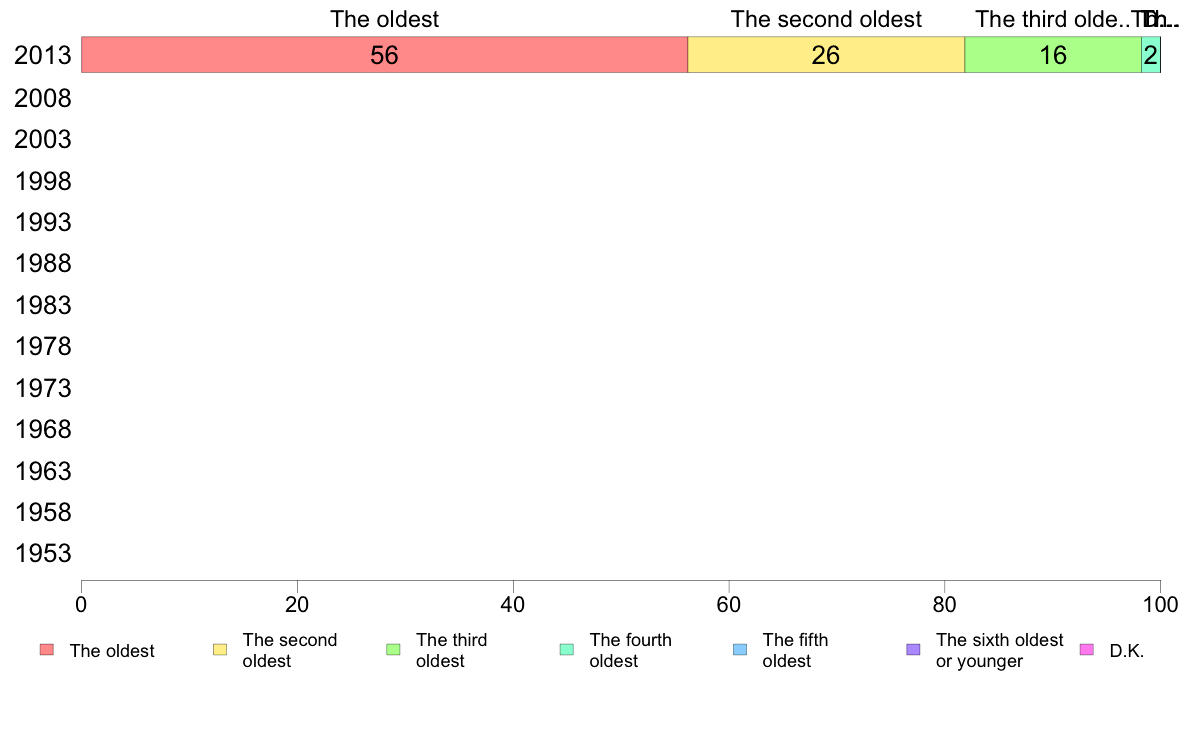
Task: Click the 2013 year label
Action: pos(42,55)
